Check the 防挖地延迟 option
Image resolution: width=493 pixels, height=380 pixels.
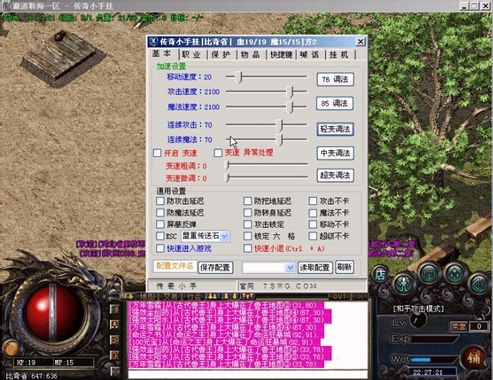[248, 201]
